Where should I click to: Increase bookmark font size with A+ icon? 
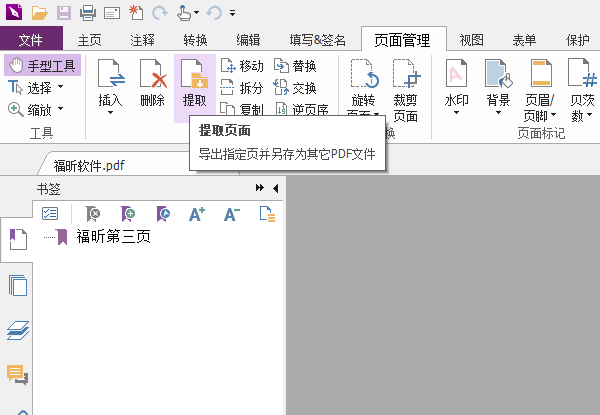197,213
